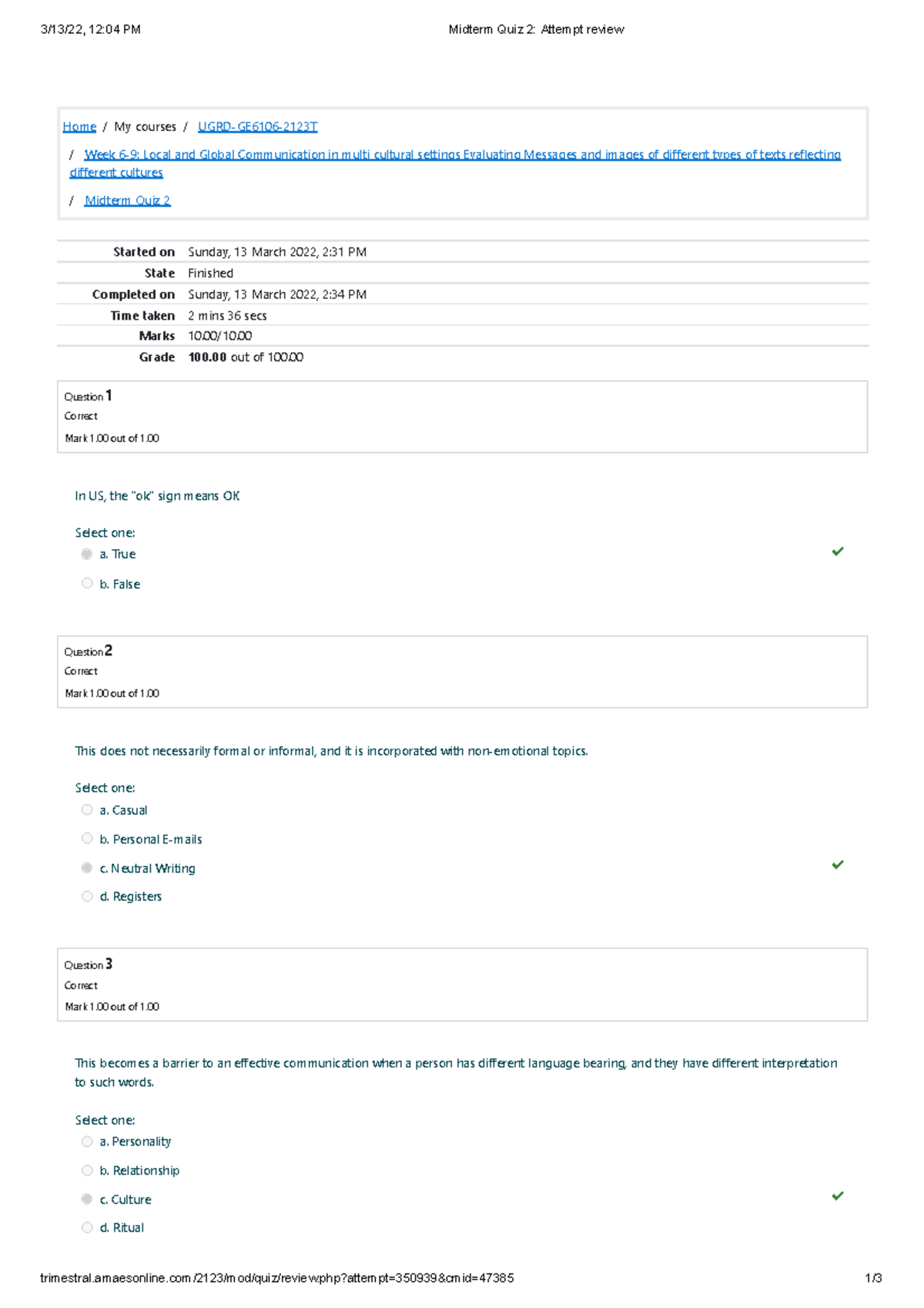Click the page number '1/3'
This screenshot has height=1308, width=924.
[873, 1278]
